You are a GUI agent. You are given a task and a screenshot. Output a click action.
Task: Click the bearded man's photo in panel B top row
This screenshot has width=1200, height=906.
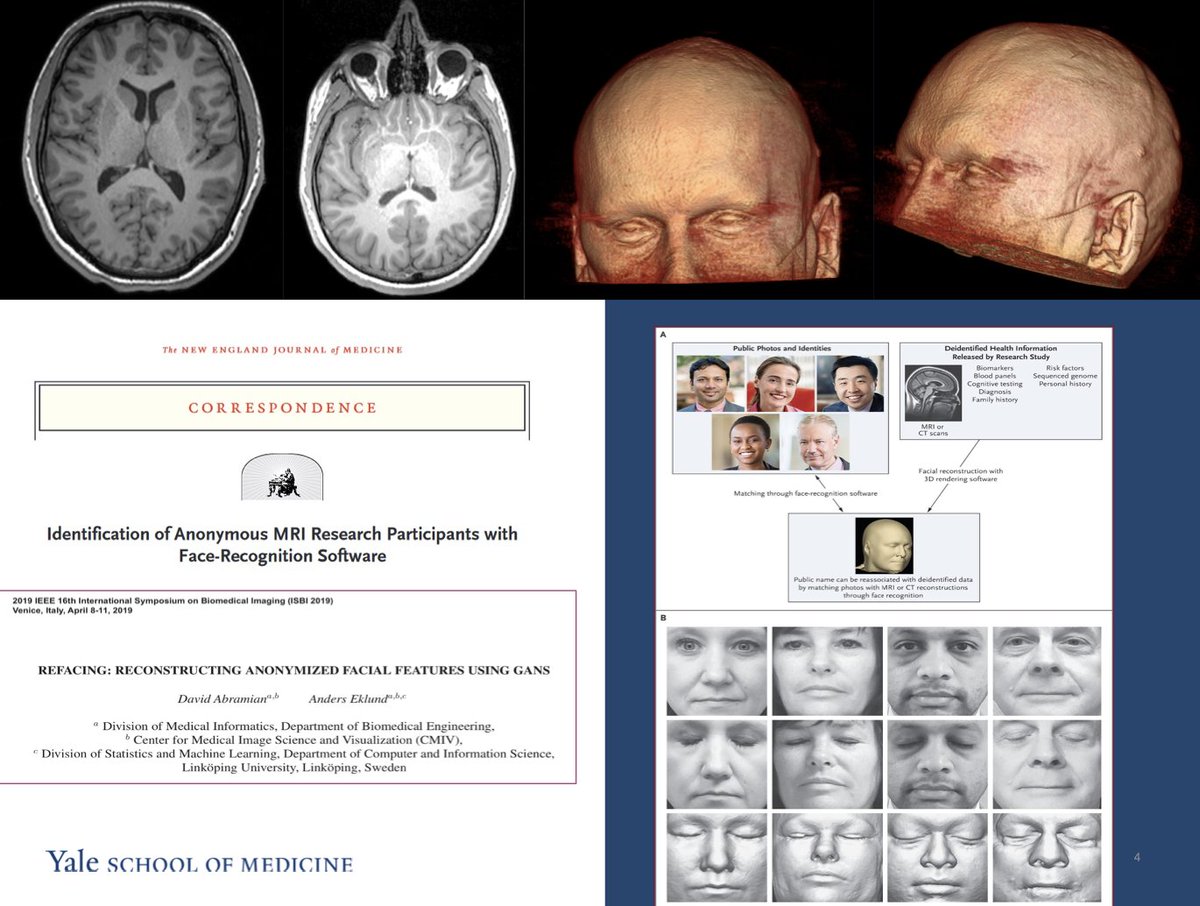938,671
